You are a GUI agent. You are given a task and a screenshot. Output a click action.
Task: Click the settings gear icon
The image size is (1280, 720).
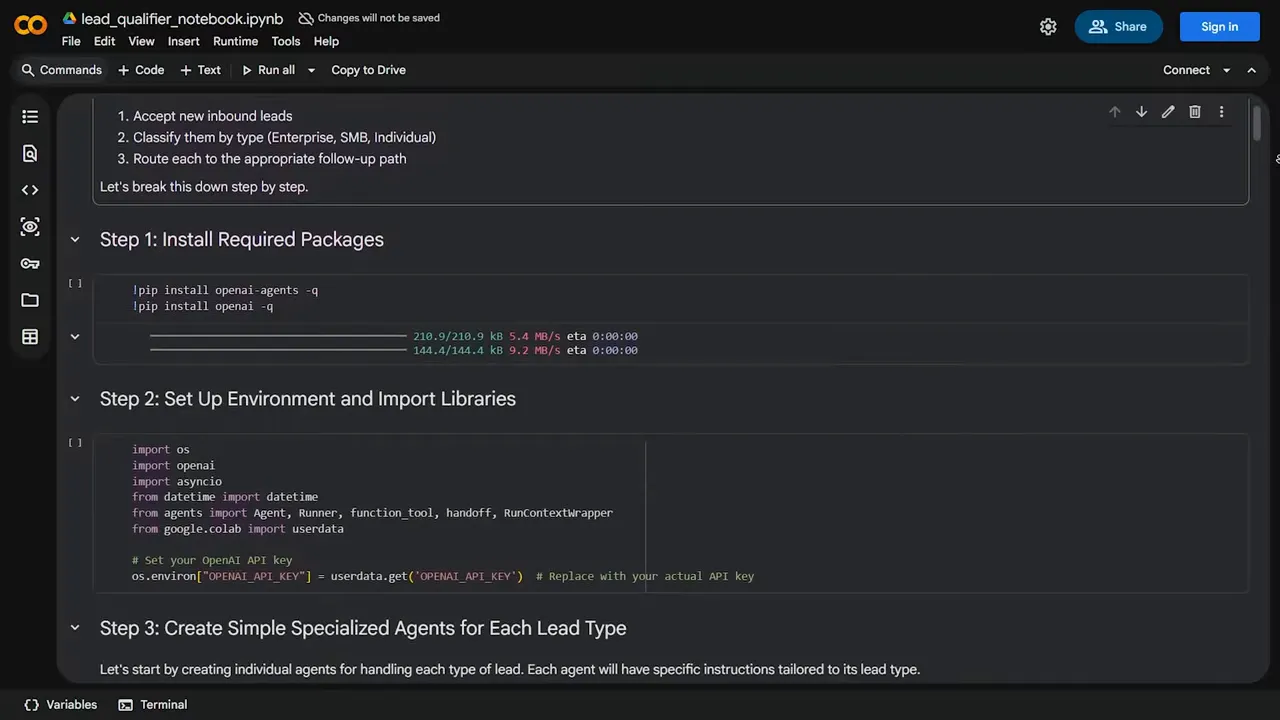[1048, 27]
